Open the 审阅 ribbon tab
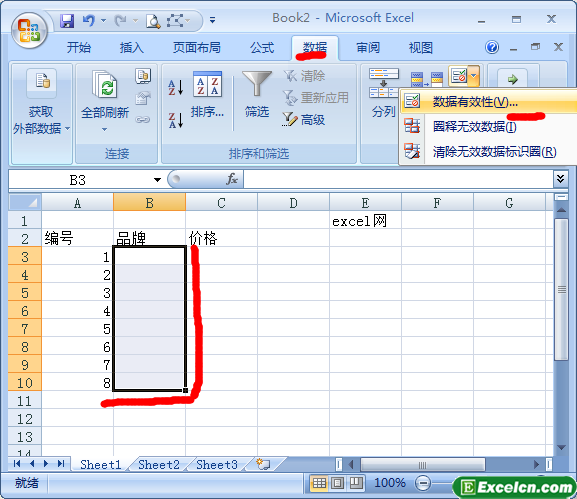577x499 pixels. 368,48
